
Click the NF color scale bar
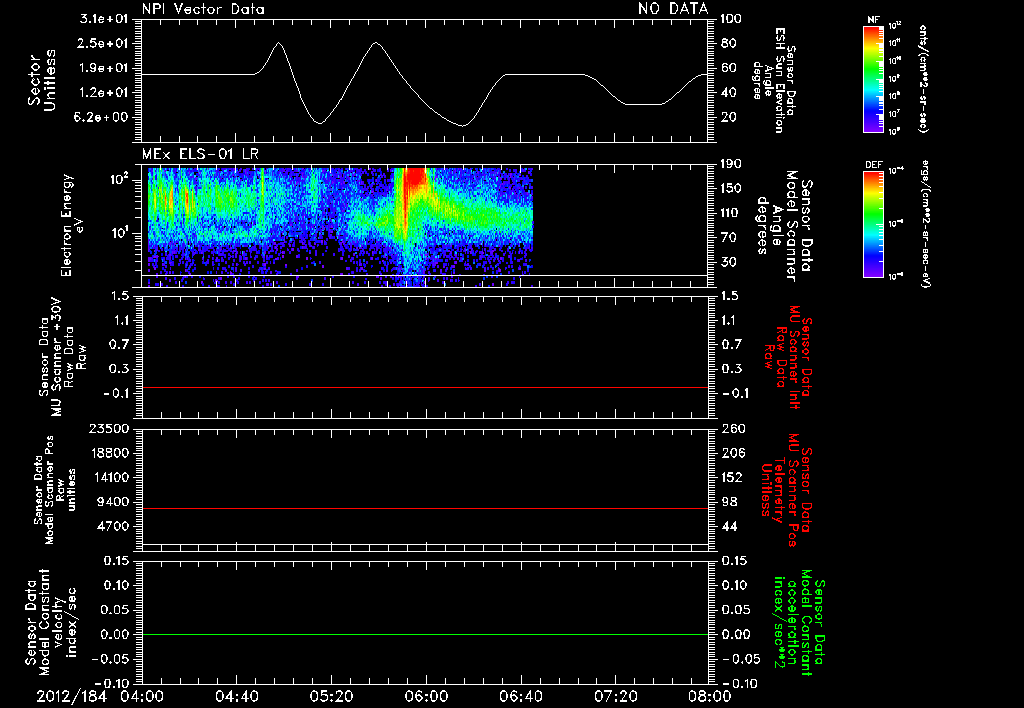point(873,79)
